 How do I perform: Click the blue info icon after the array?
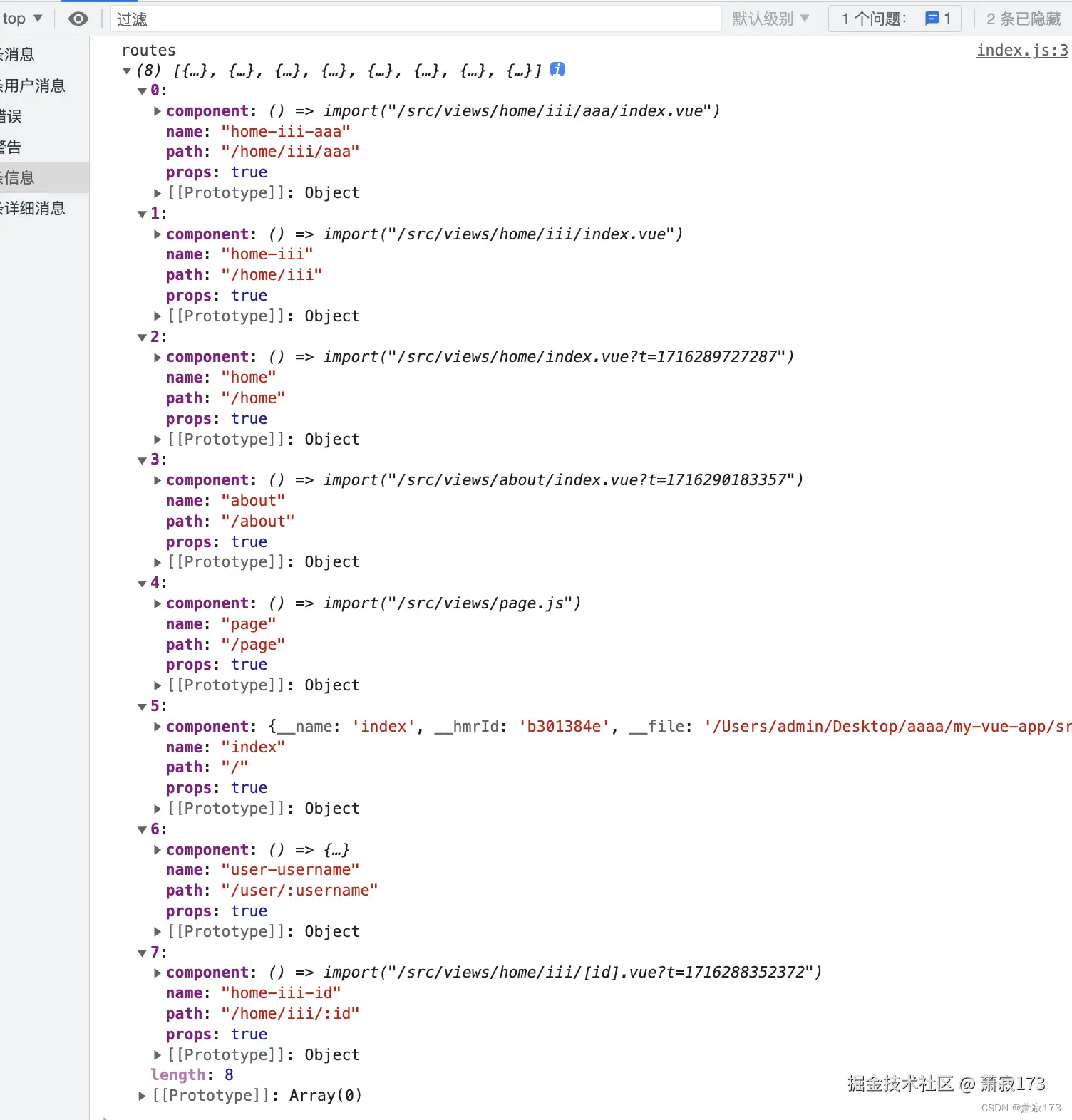coord(557,70)
